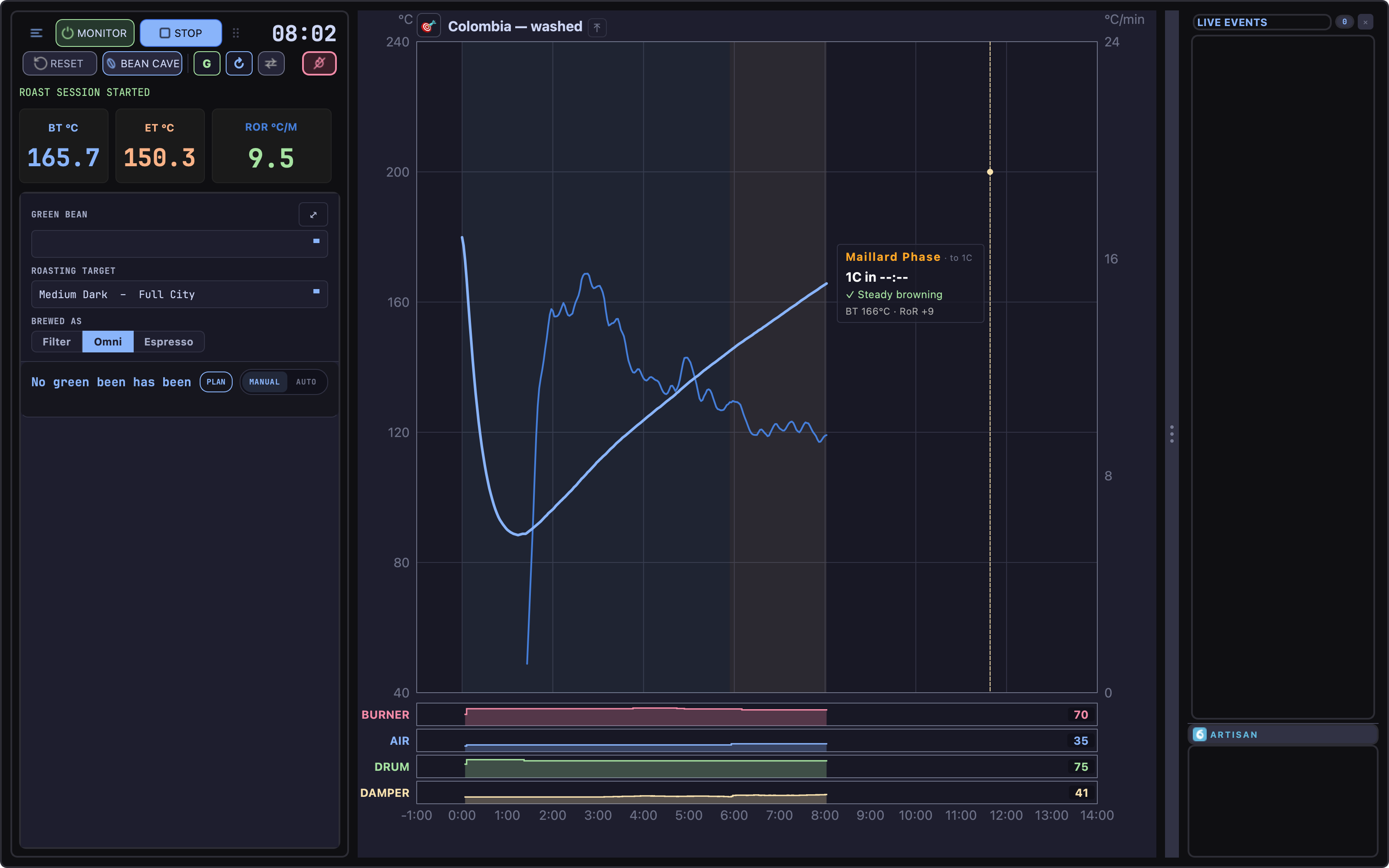This screenshot has height=868, width=1389.
Task: Click the PLAN button
Action: [x=216, y=382]
